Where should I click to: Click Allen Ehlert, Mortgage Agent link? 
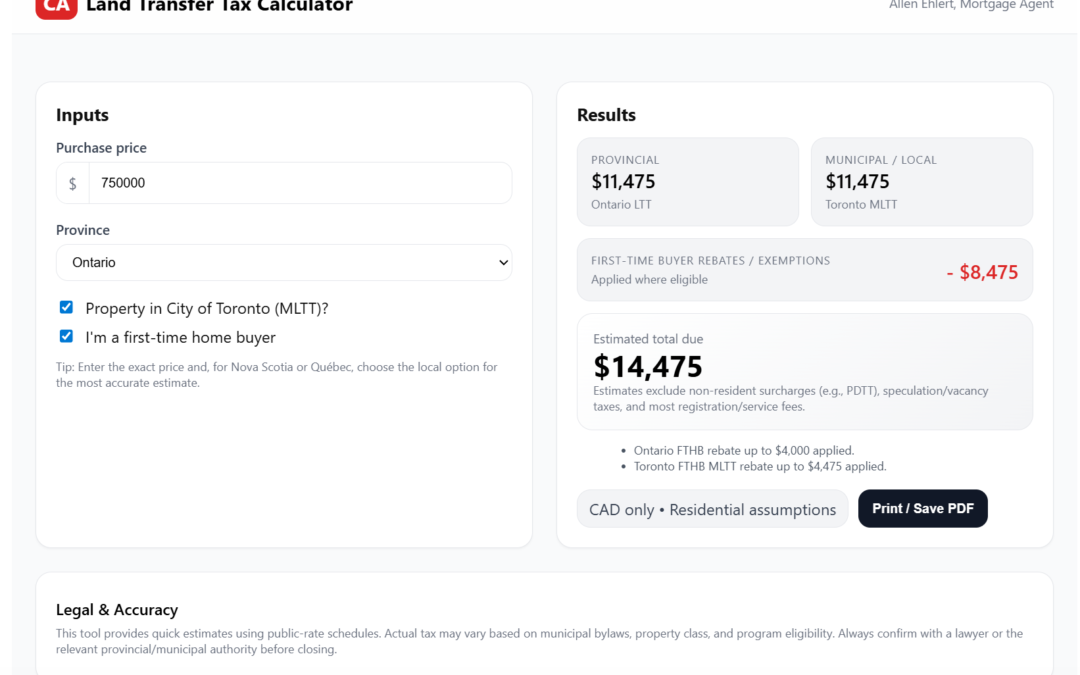pos(971,4)
